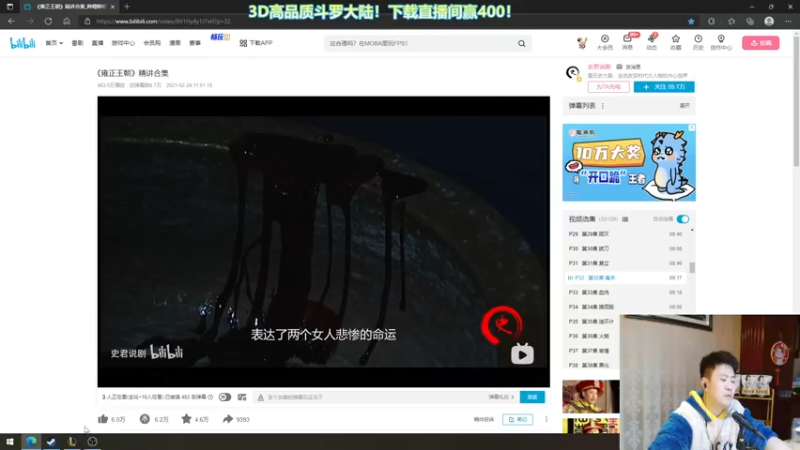The width and height of the screenshot is (800, 450).
Task: Click the 下载APP icon link
Action: [256, 43]
